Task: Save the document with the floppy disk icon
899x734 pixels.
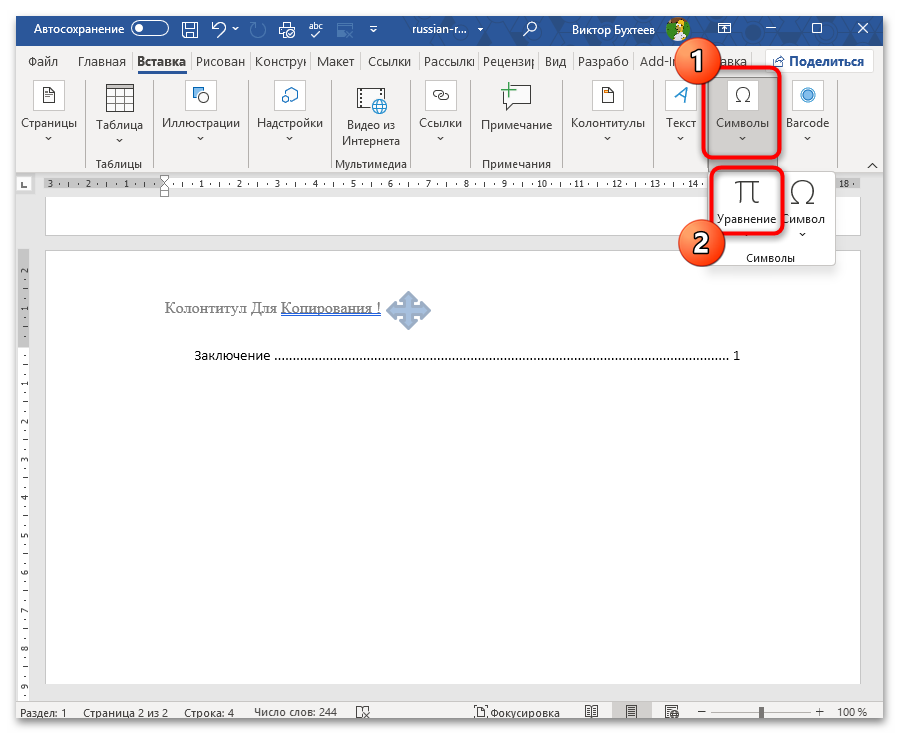Action: pos(190,29)
